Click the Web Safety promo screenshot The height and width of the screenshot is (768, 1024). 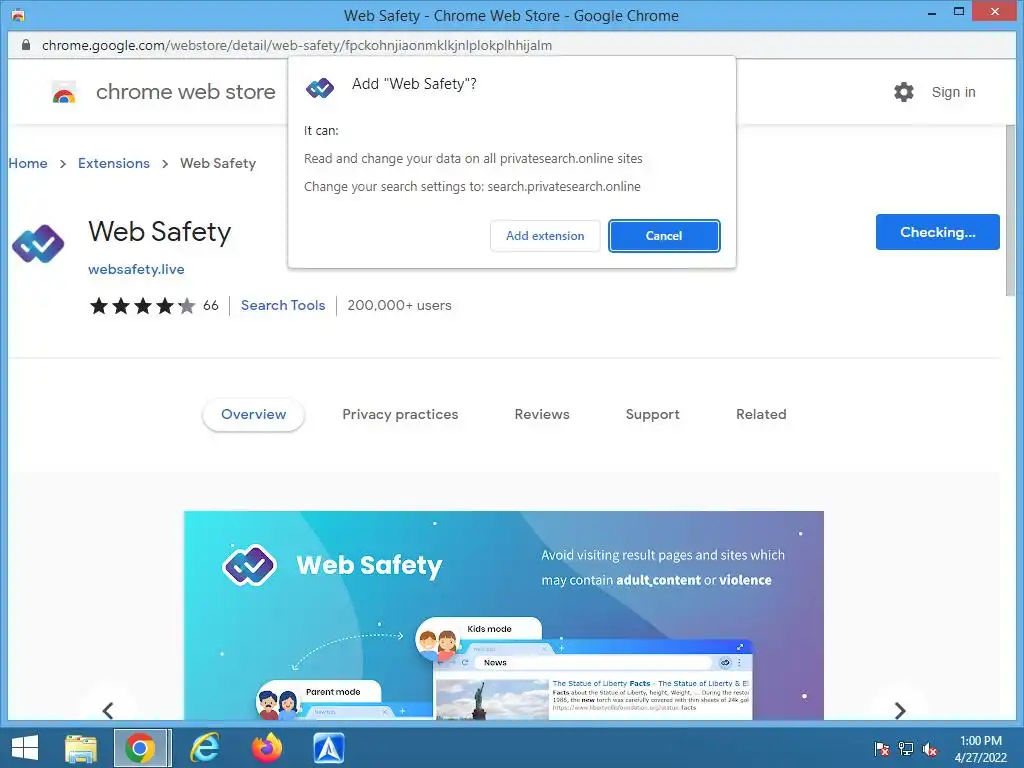(504, 616)
